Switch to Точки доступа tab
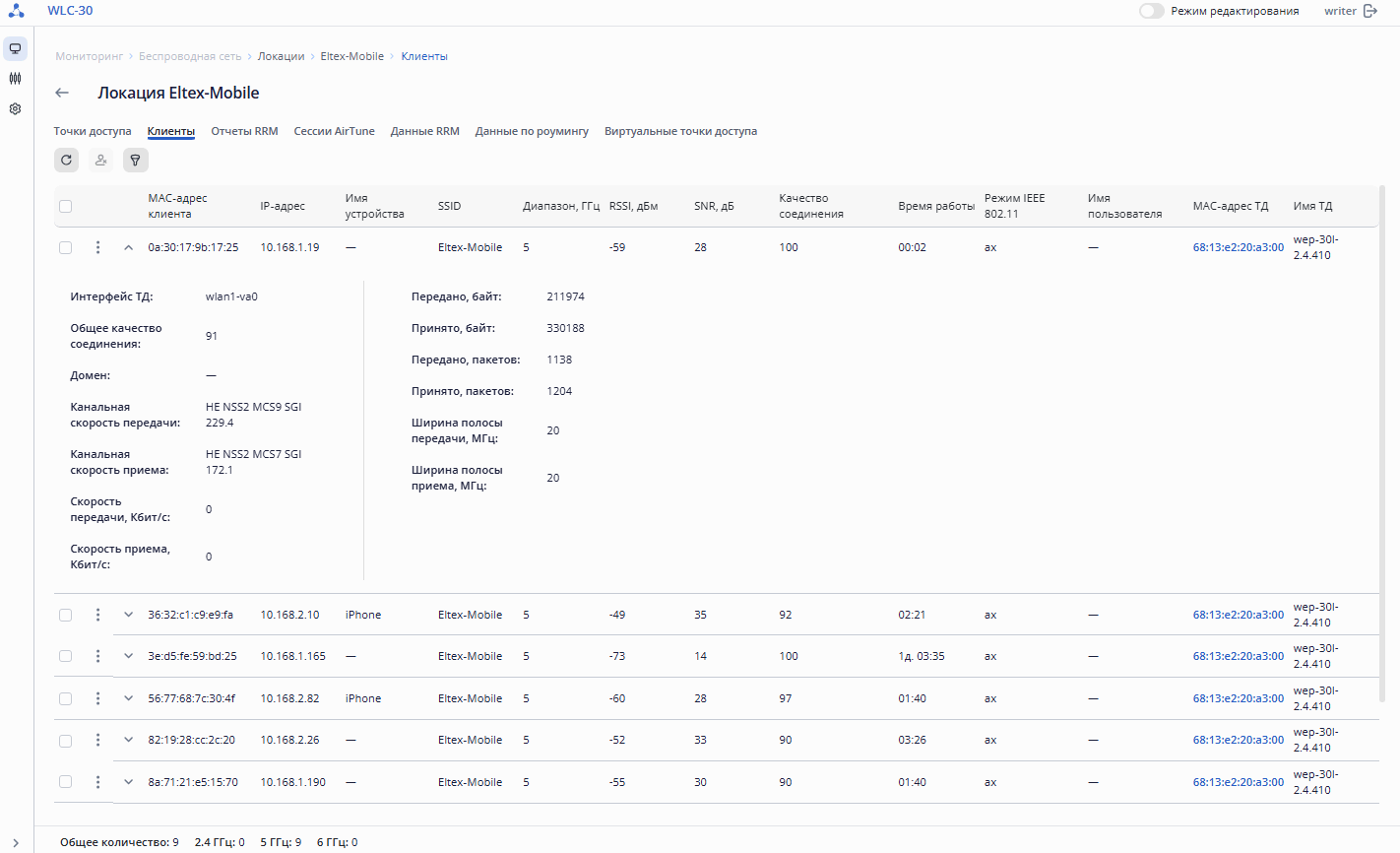 (93, 131)
